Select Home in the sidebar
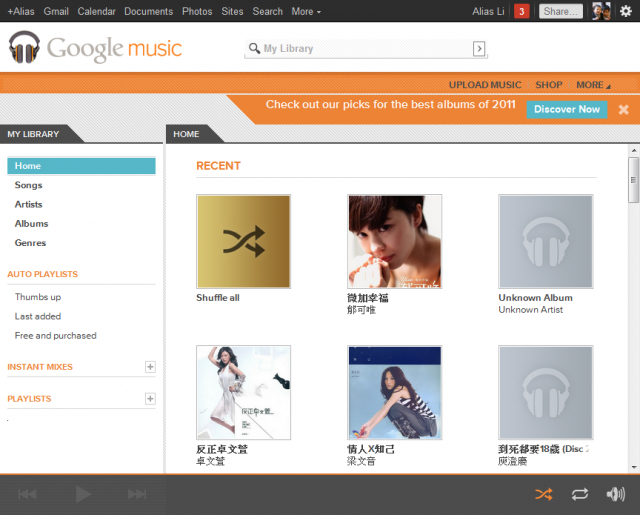Screen dimensions: 640x515 [81, 166]
